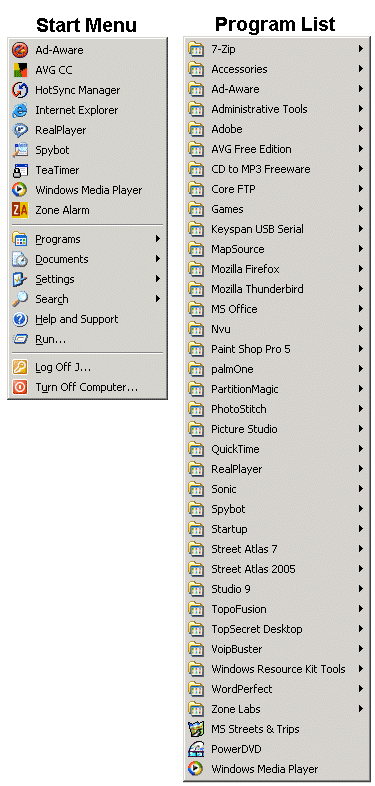Expand the Programs submenu arrow

(x=158, y=239)
